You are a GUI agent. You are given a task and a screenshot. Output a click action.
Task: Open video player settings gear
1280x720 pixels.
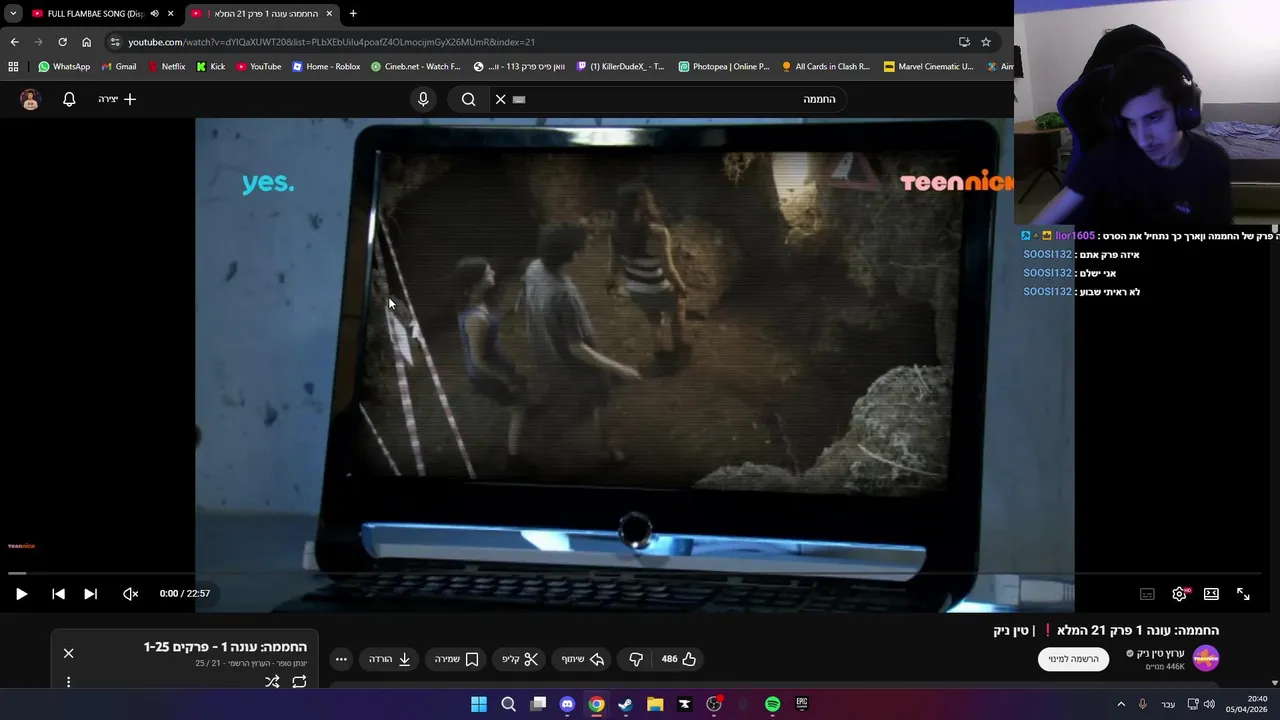click(1180, 594)
